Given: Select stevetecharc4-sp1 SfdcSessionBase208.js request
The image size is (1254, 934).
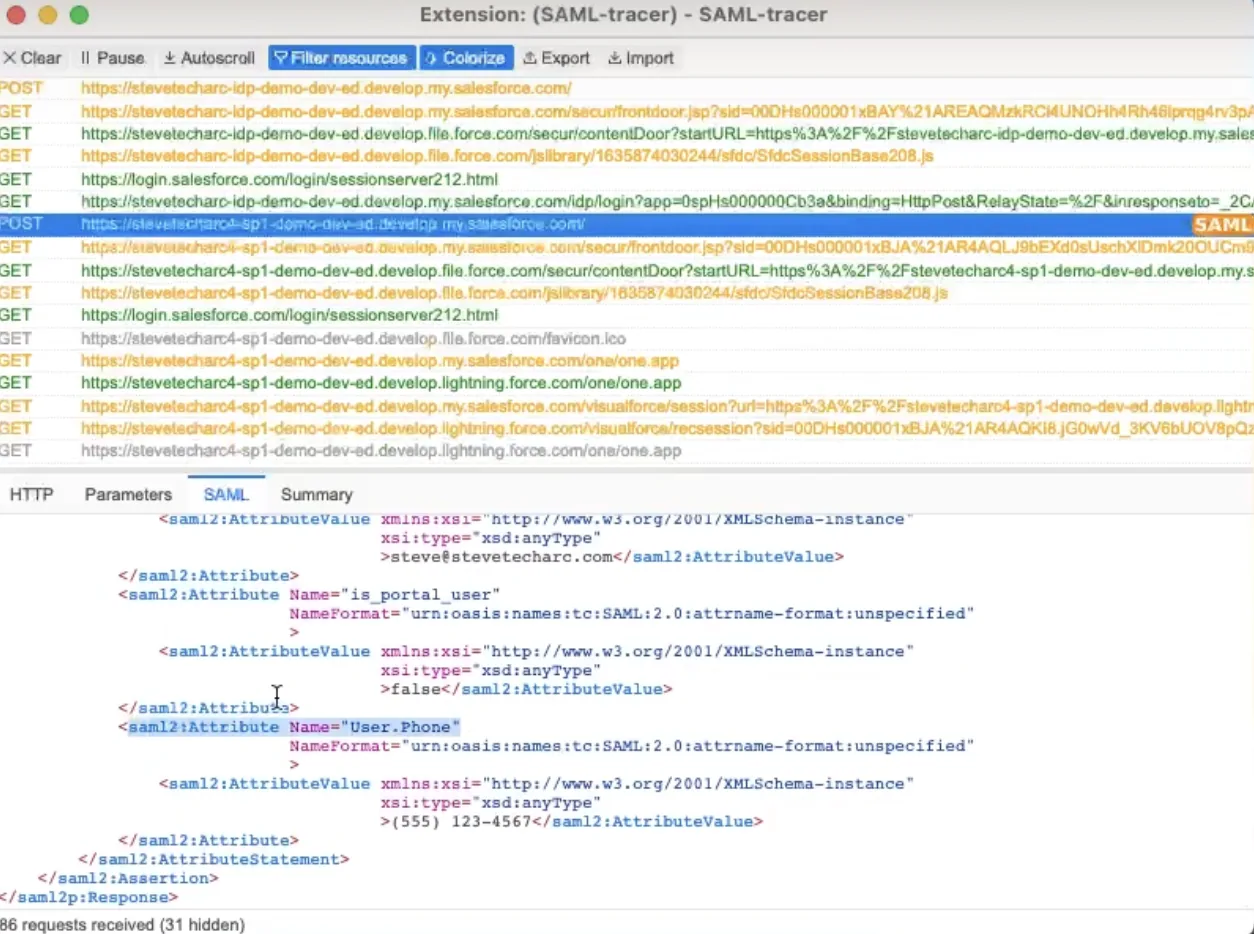Looking at the screenshot, I should [x=627, y=292].
